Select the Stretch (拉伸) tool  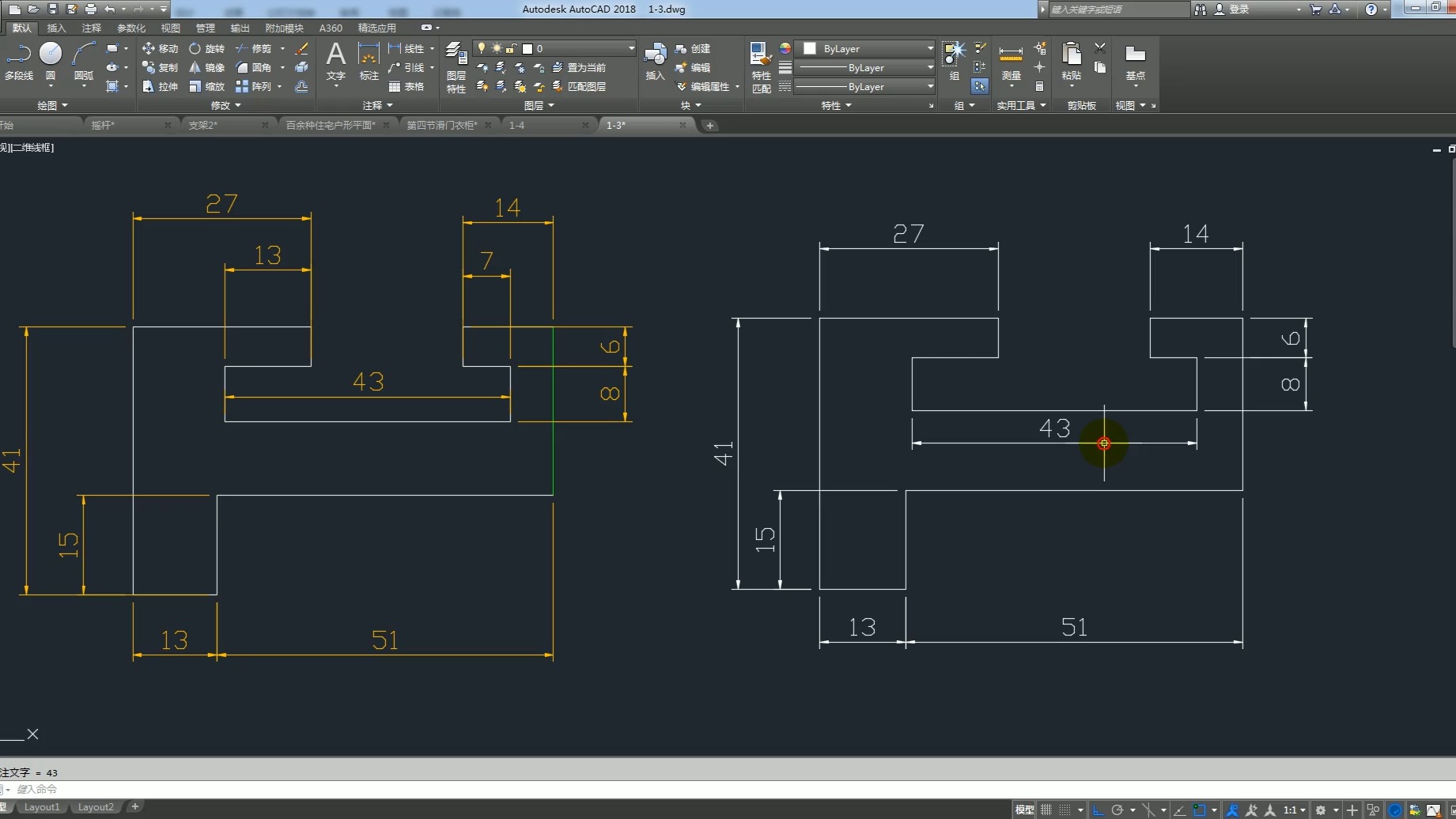(160, 87)
